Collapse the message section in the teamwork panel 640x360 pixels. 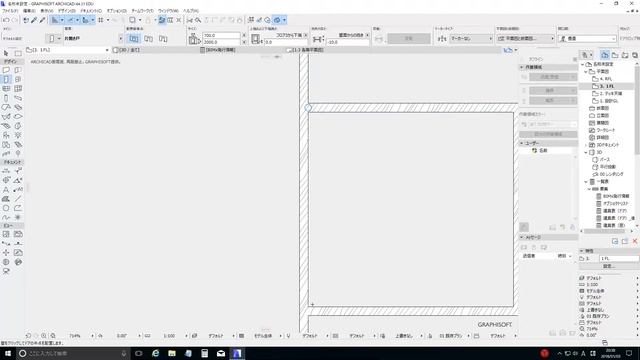pos(522,237)
